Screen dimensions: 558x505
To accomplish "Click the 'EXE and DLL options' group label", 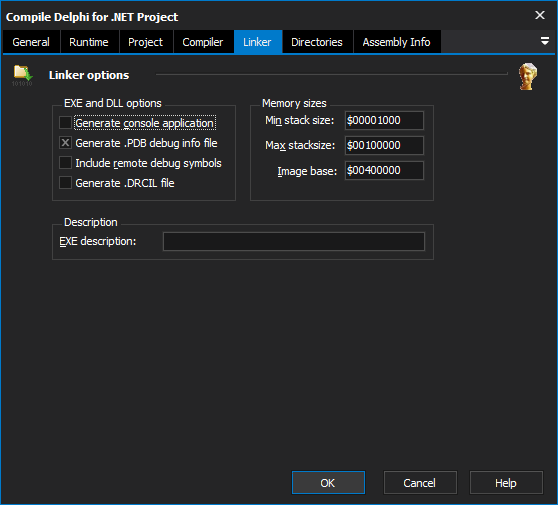I will click(x=112, y=103).
